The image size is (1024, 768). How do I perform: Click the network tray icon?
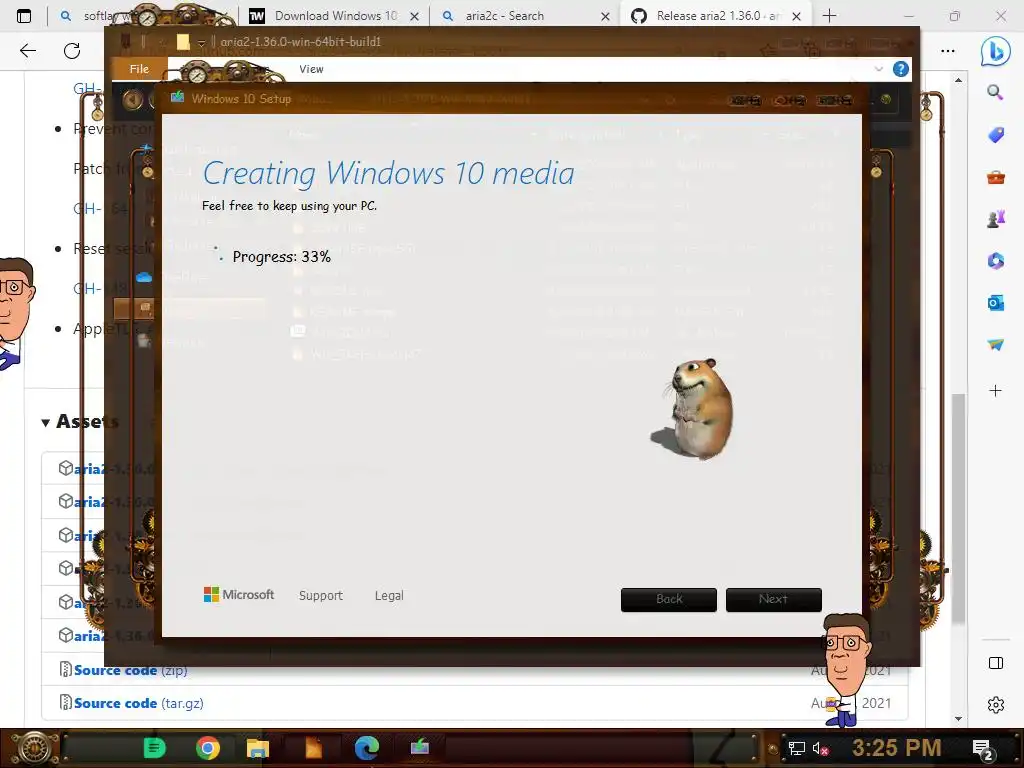pos(797,748)
